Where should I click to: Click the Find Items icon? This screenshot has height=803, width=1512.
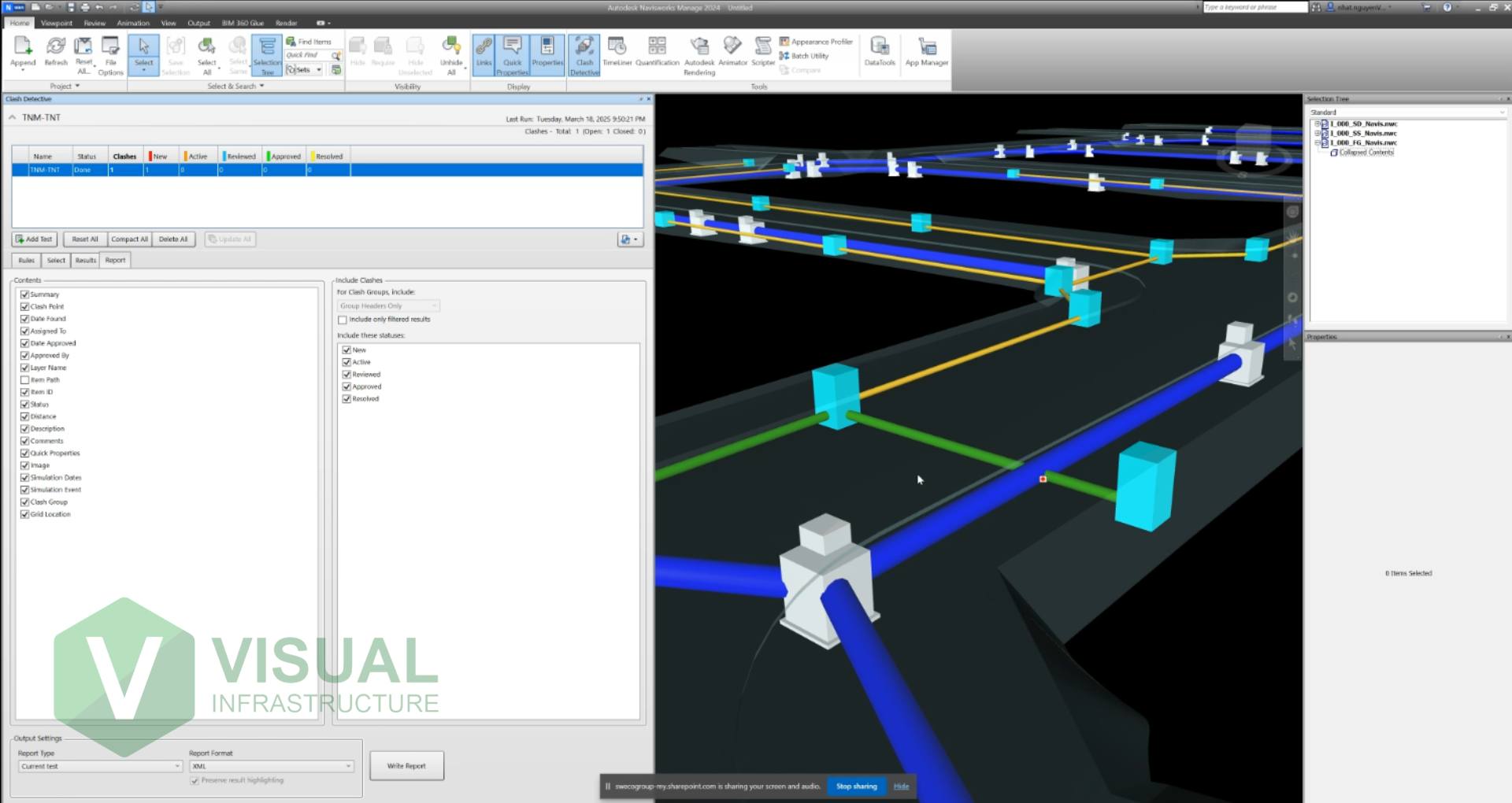point(291,42)
